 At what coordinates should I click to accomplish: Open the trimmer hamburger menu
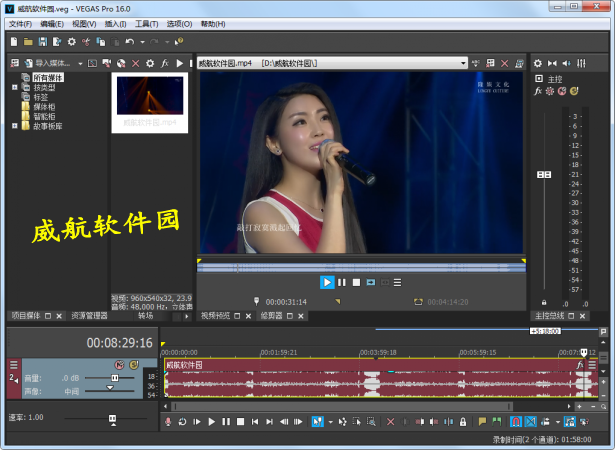397,282
